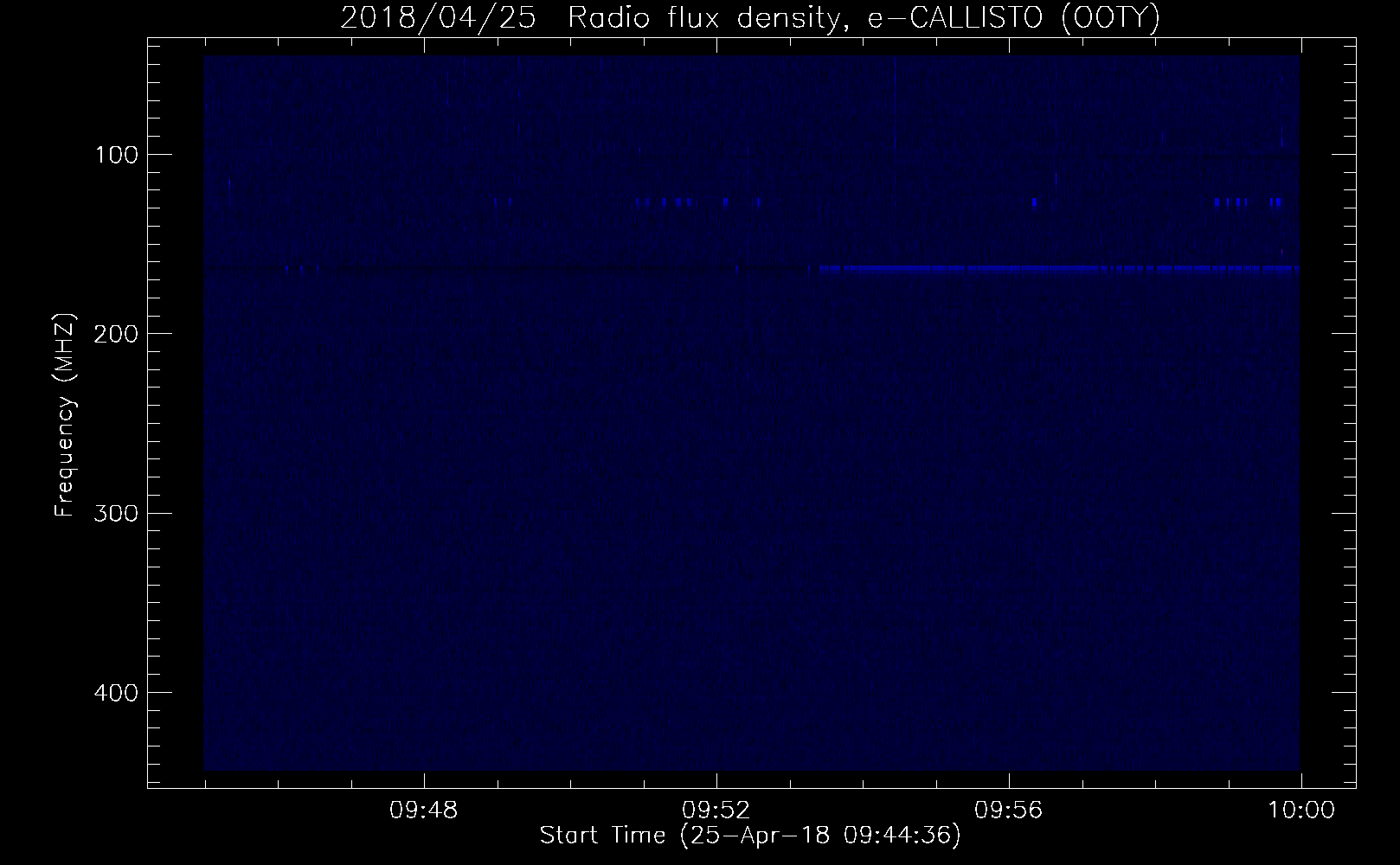Click the 09:56 time tick label
Image resolution: width=1400 pixels, height=865 pixels.
(x=1009, y=811)
